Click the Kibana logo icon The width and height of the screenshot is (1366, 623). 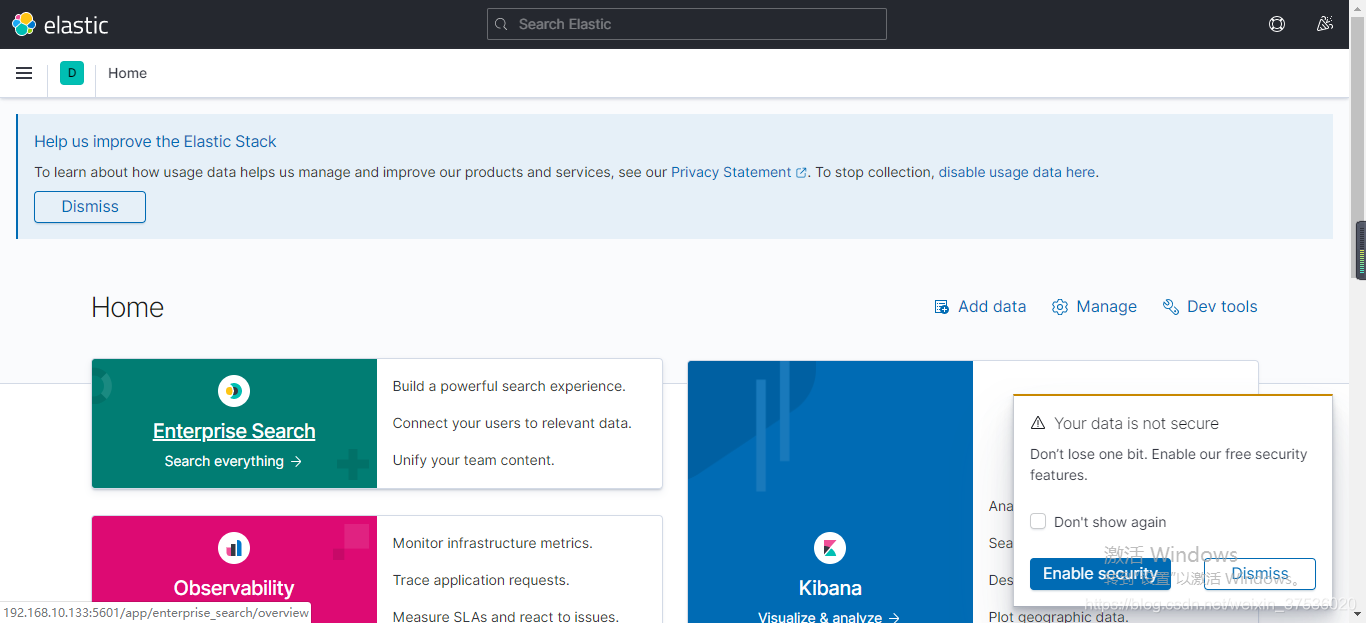[830, 548]
